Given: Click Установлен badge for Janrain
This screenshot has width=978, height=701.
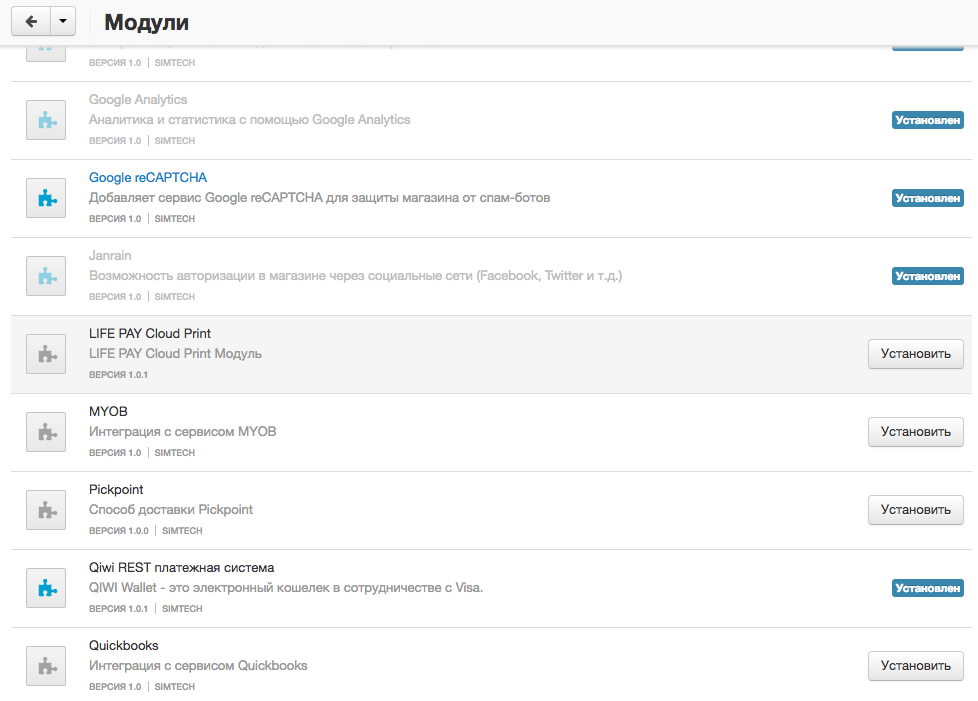Looking at the screenshot, I should click(927, 276).
